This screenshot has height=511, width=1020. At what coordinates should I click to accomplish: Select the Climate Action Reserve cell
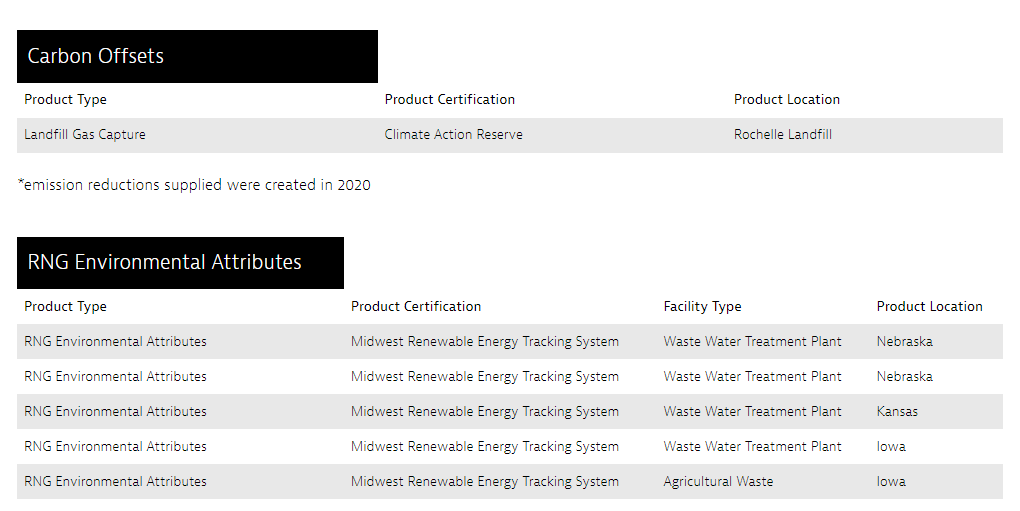pos(453,135)
